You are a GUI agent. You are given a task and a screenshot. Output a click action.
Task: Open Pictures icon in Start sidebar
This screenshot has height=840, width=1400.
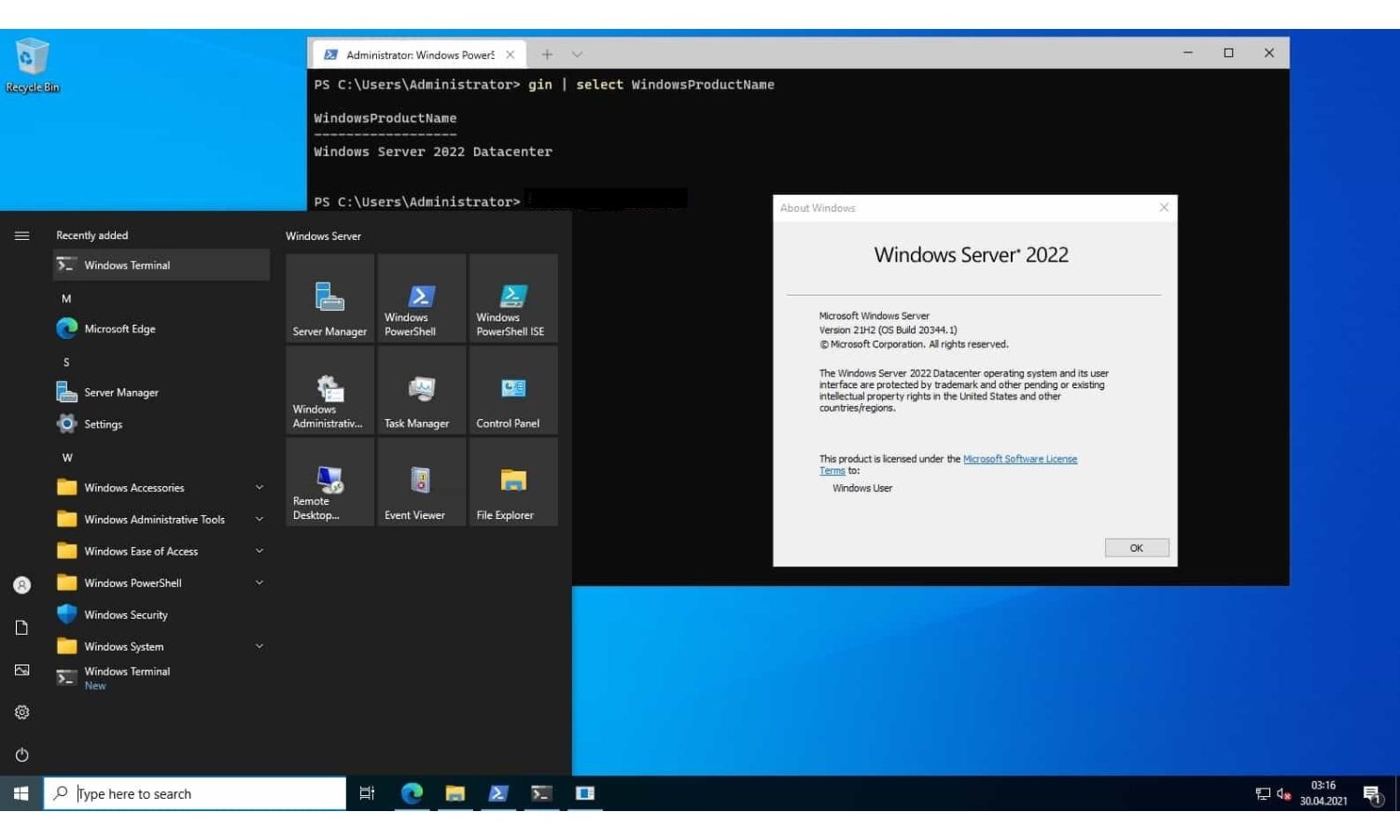(x=21, y=670)
